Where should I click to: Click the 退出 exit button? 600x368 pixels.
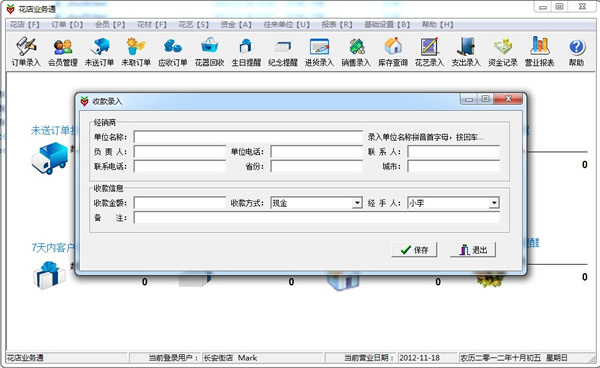tap(473, 250)
